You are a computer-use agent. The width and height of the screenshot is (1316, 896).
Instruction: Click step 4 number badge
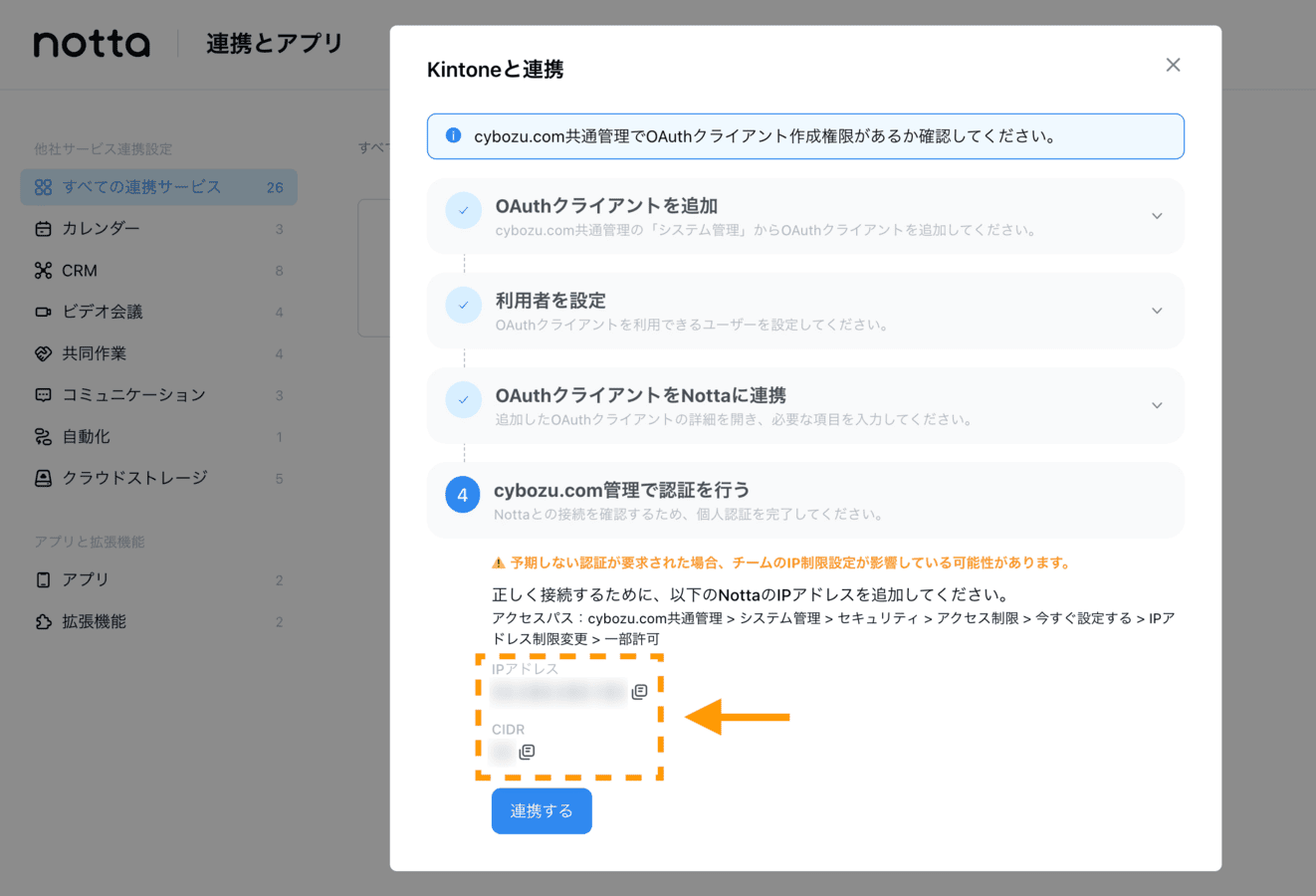pyautogui.click(x=462, y=495)
